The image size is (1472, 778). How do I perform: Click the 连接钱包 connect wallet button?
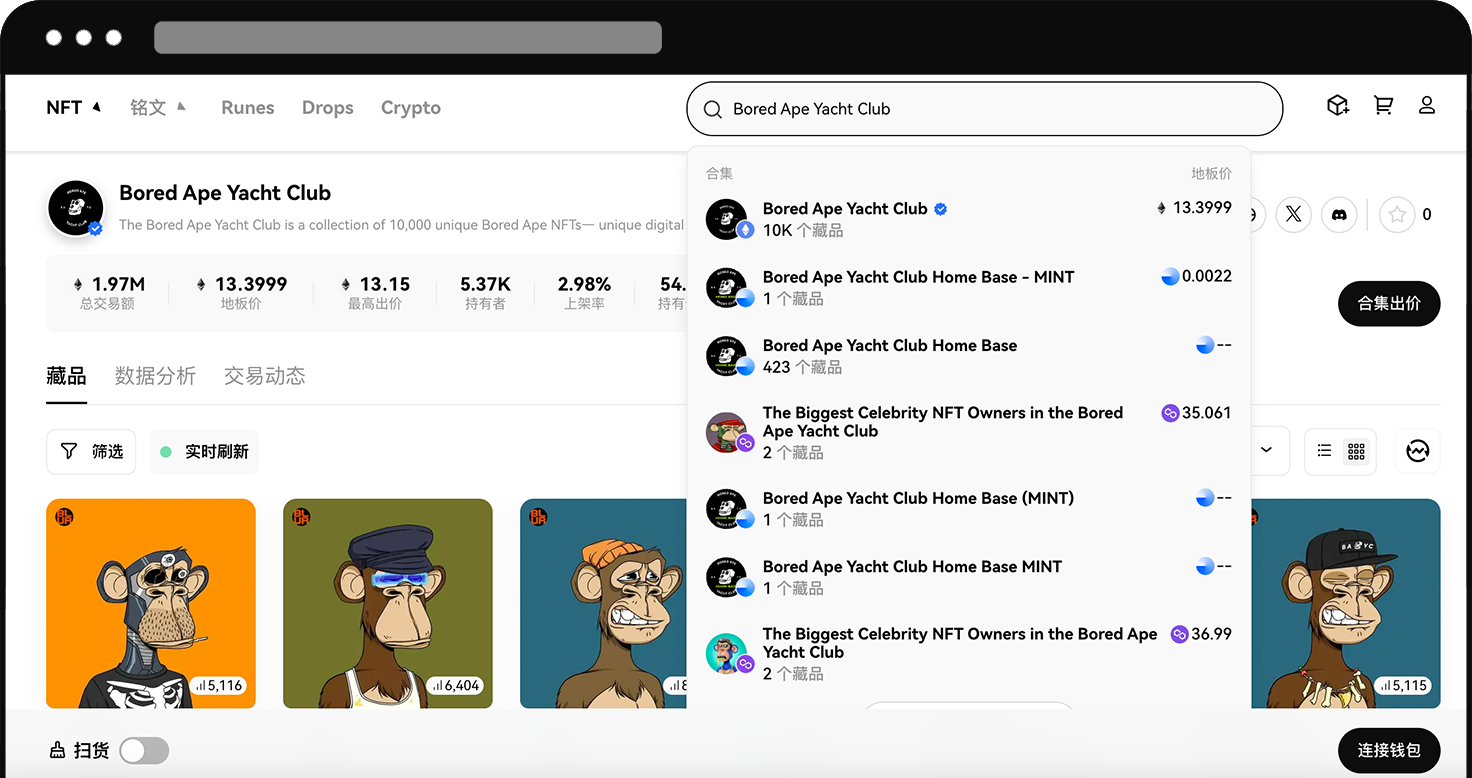click(x=1389, y=750)
